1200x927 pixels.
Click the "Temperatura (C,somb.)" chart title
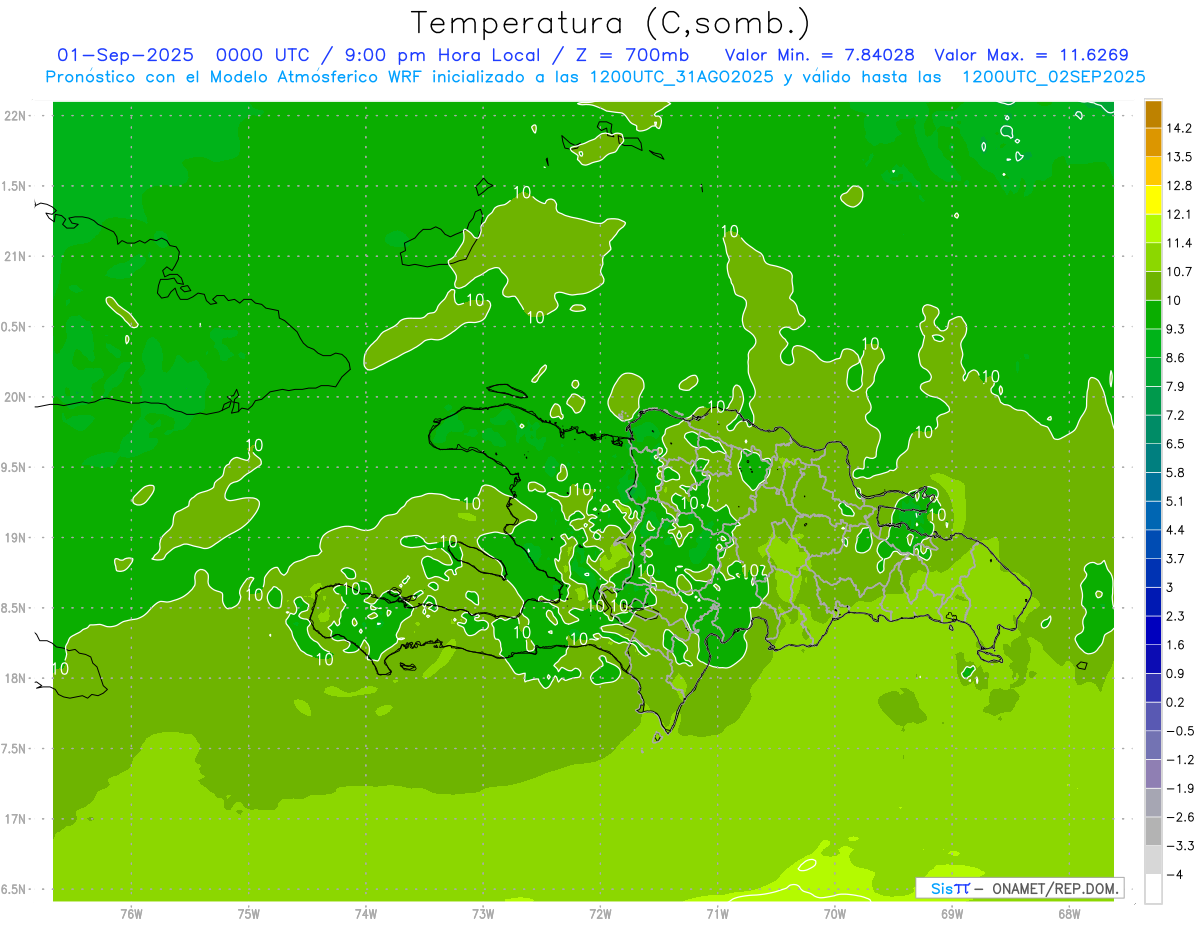[x=611, y=23]
